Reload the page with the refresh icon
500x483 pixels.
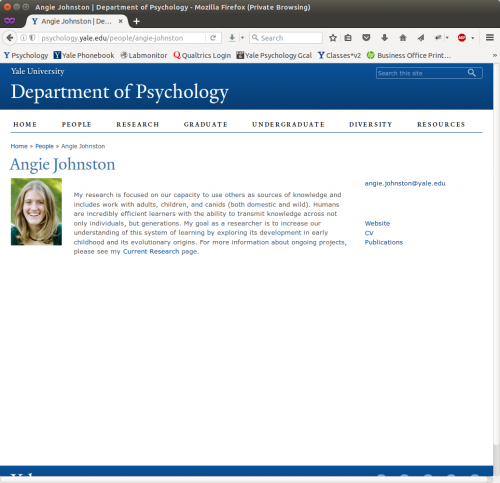tap(213, 38)
